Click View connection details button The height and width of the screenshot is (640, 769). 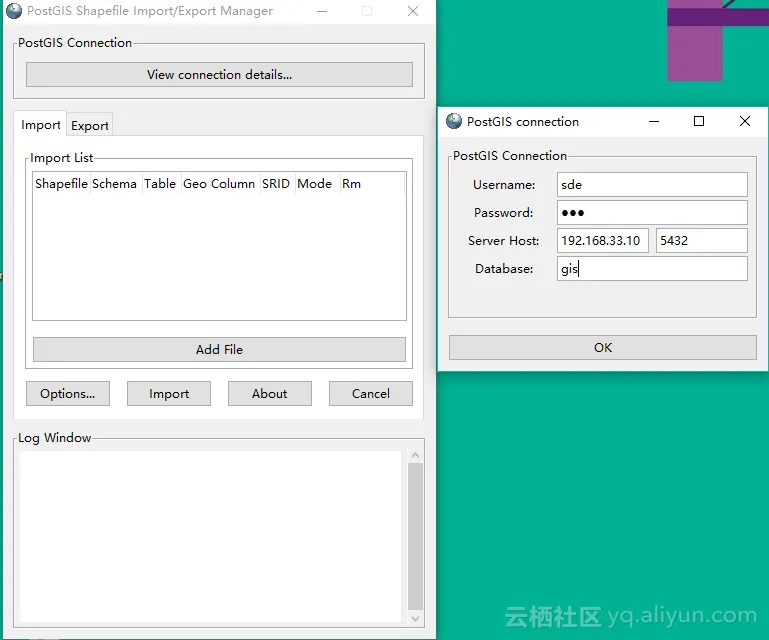[219, 75]
